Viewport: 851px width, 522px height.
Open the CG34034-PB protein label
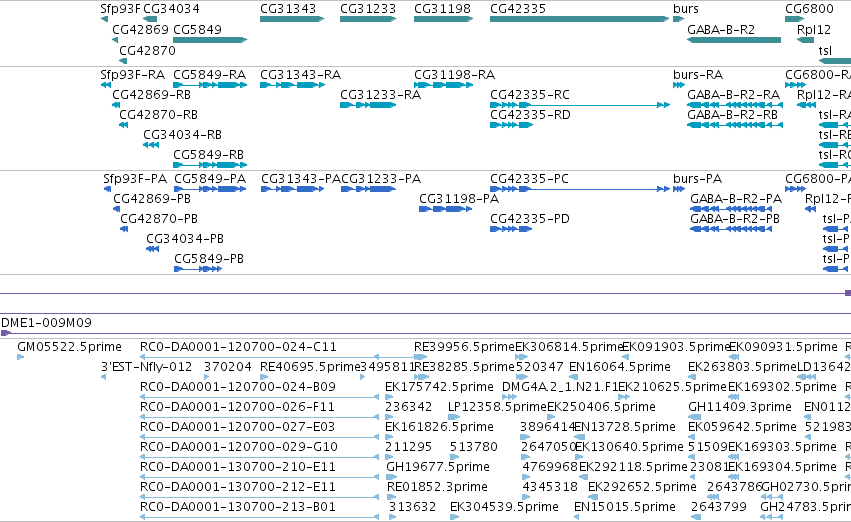tap(185, 239)
